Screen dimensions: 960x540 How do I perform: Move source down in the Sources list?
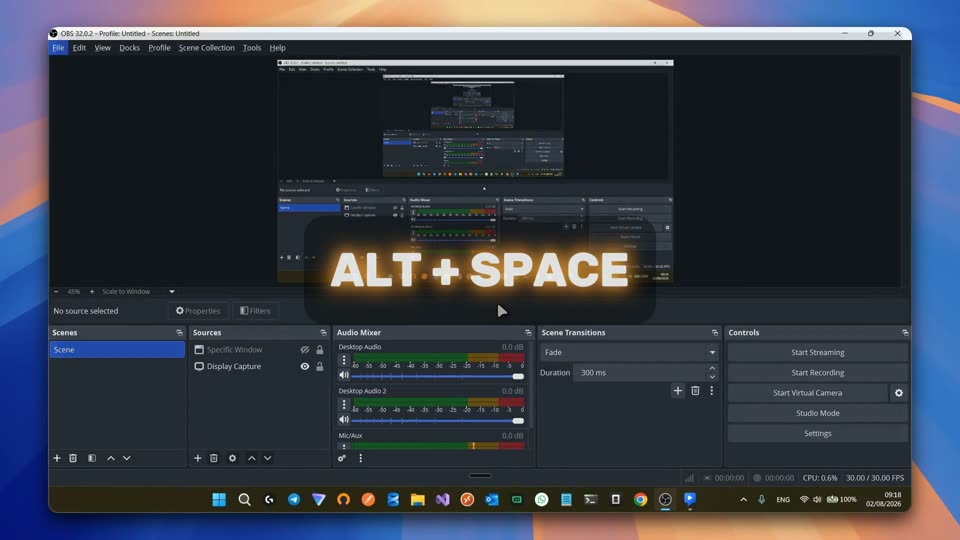268,458
